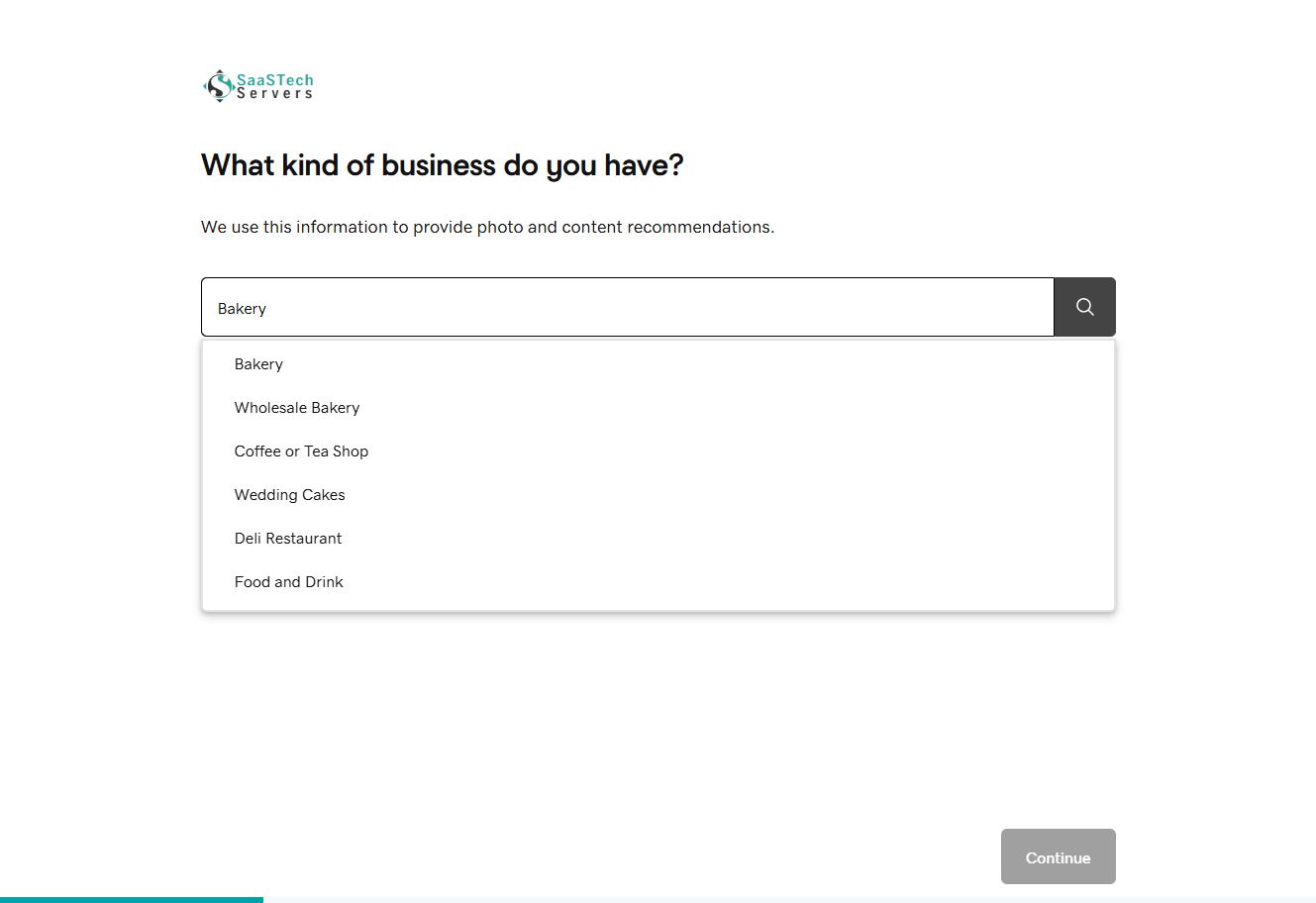Viewport: 1316px width, 903px height.
Task: Click blank area below the suggestions list
Action: (658, 713)
